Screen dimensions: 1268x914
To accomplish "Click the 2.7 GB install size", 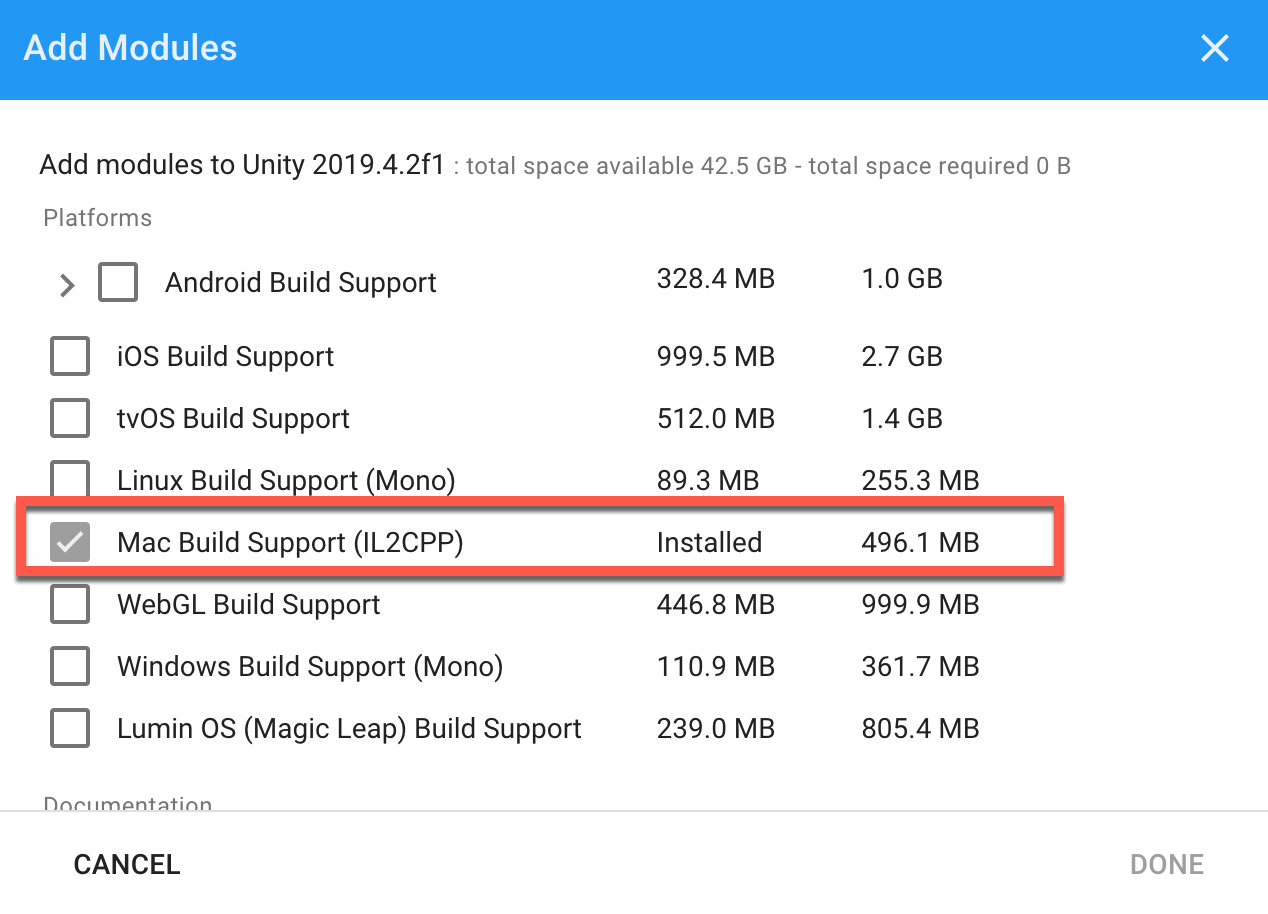I will (902, 357).
